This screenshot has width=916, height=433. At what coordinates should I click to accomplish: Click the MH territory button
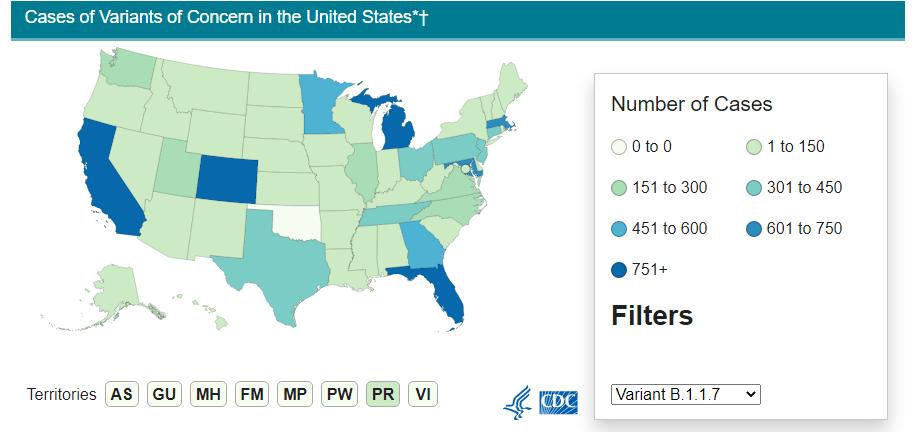(x=209, y=394)
